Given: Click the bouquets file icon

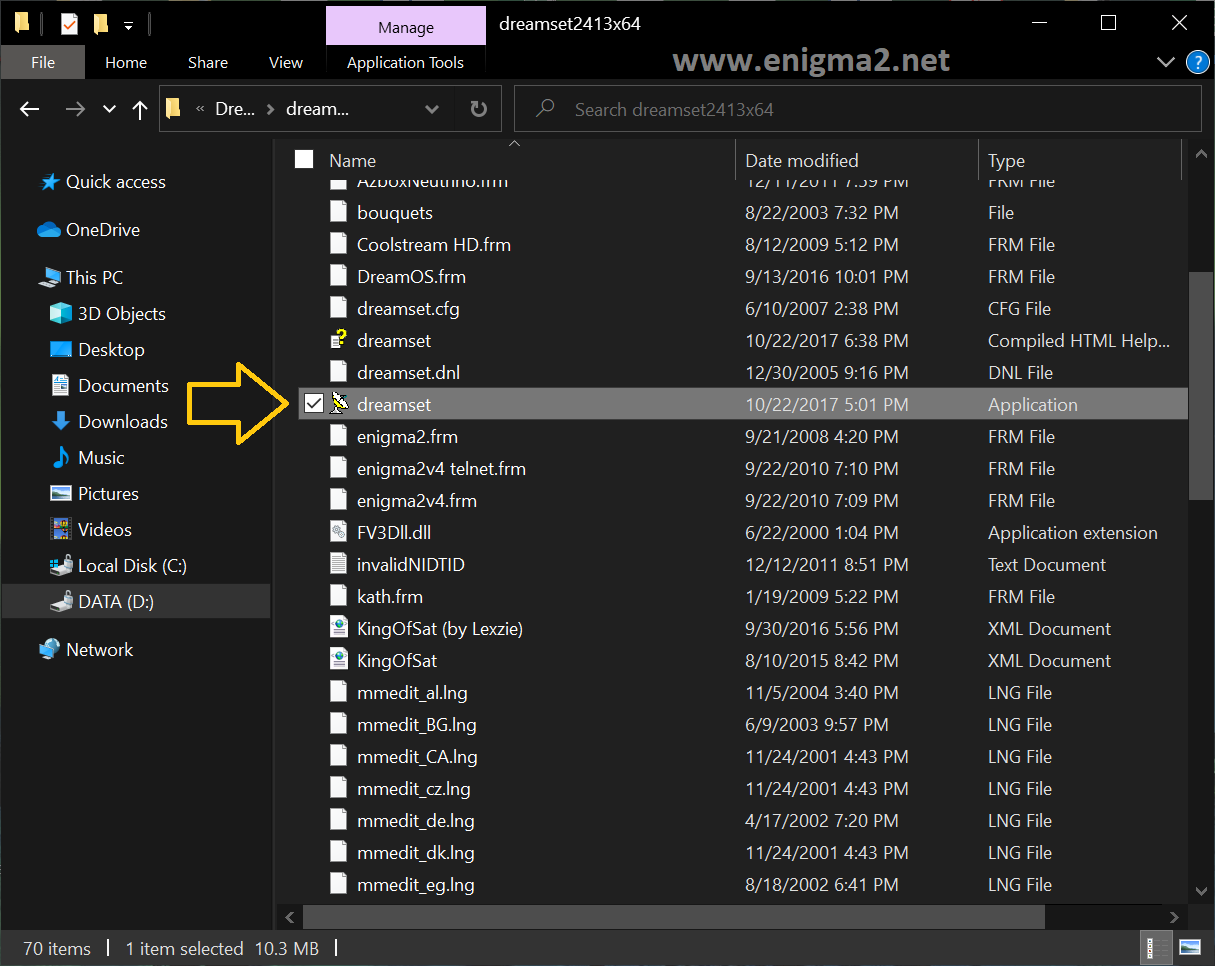Looking at the screenshot, I should [x=340, y=212].
